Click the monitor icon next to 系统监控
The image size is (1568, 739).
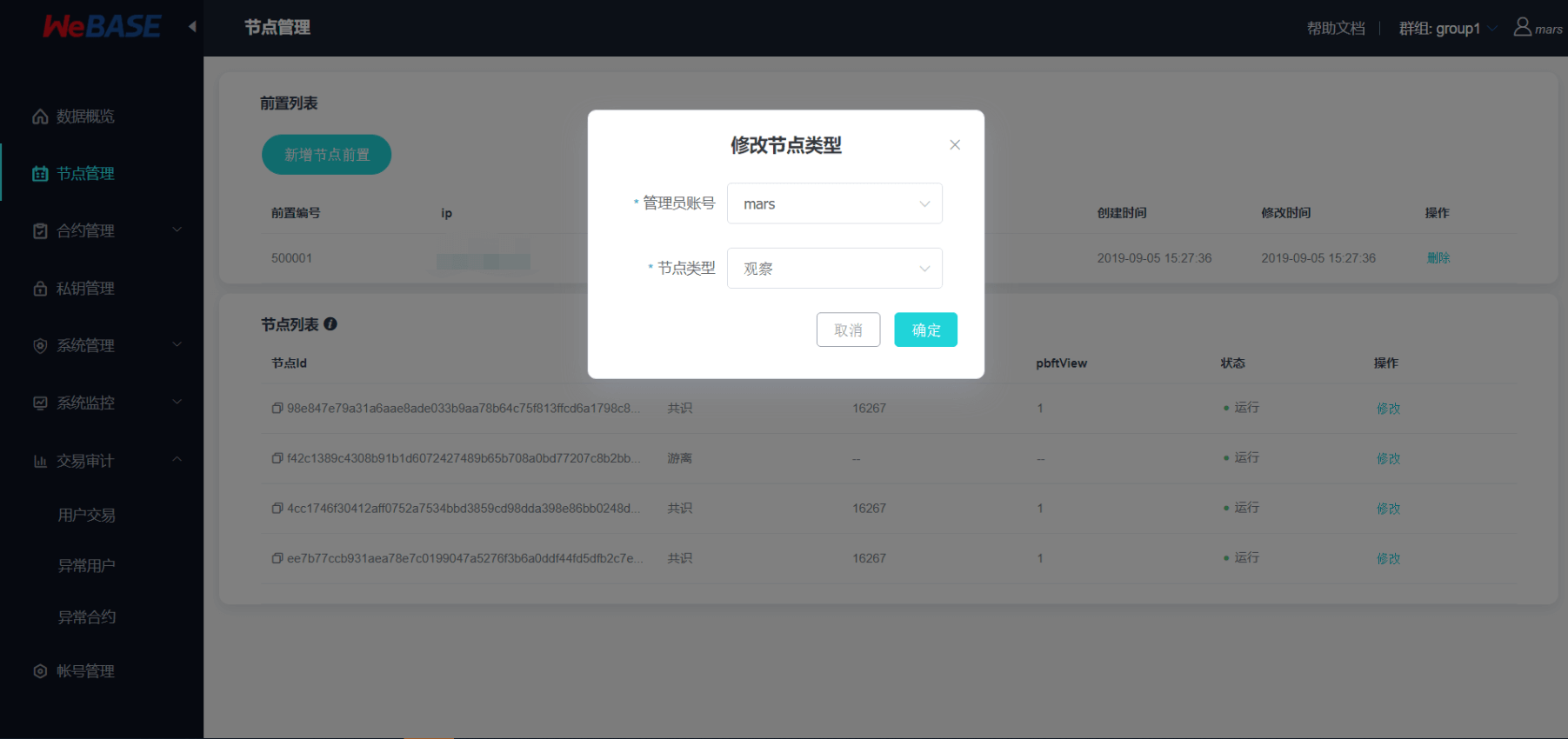40,403
